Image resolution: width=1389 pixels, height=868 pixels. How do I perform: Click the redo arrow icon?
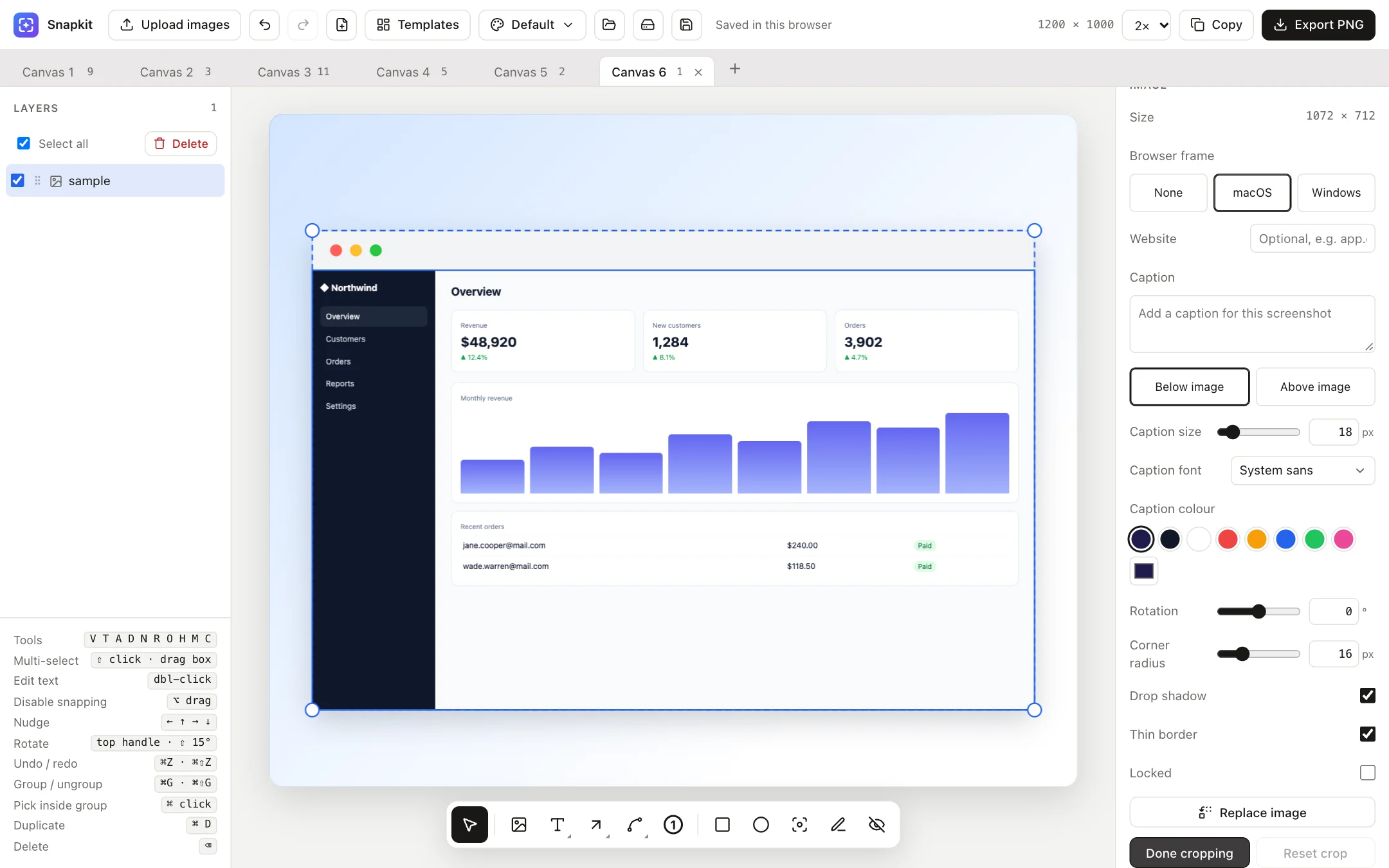303,24
